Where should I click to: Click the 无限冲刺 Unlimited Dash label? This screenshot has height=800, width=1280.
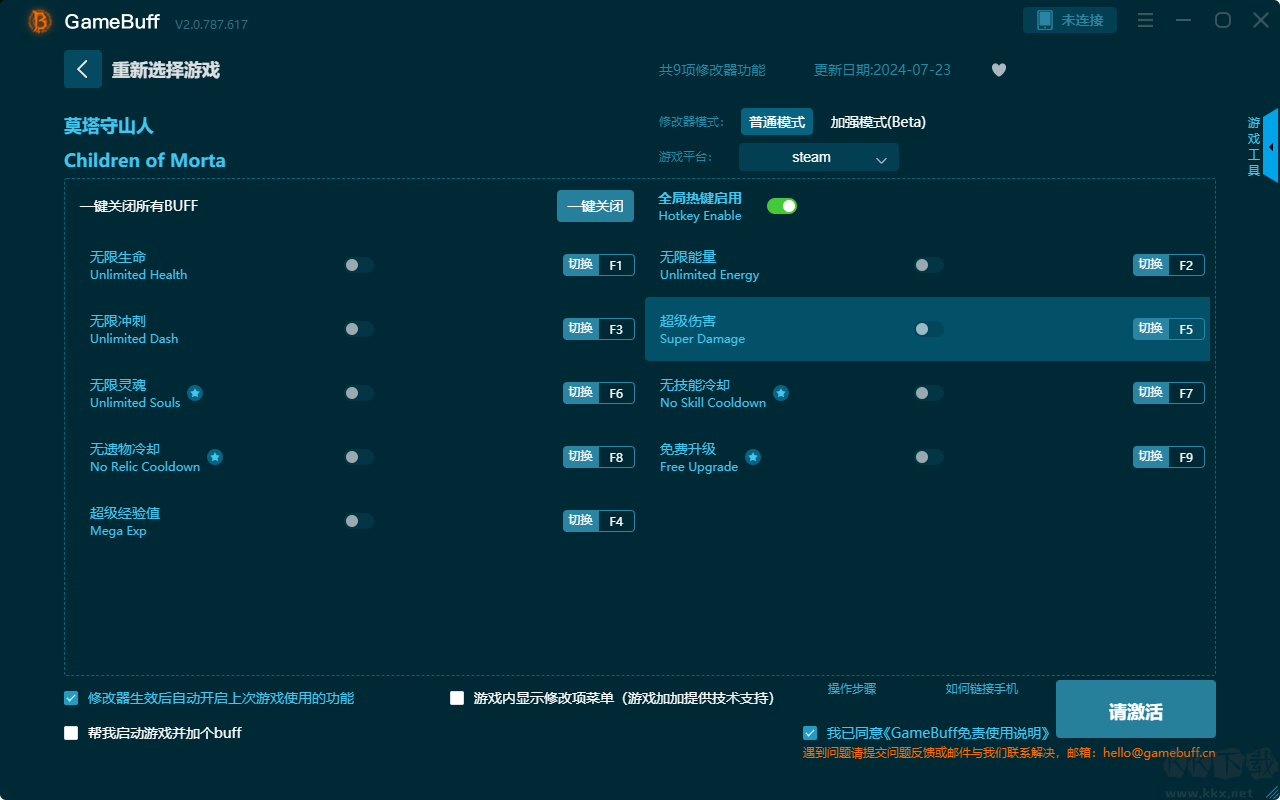(x=134, y=329)
